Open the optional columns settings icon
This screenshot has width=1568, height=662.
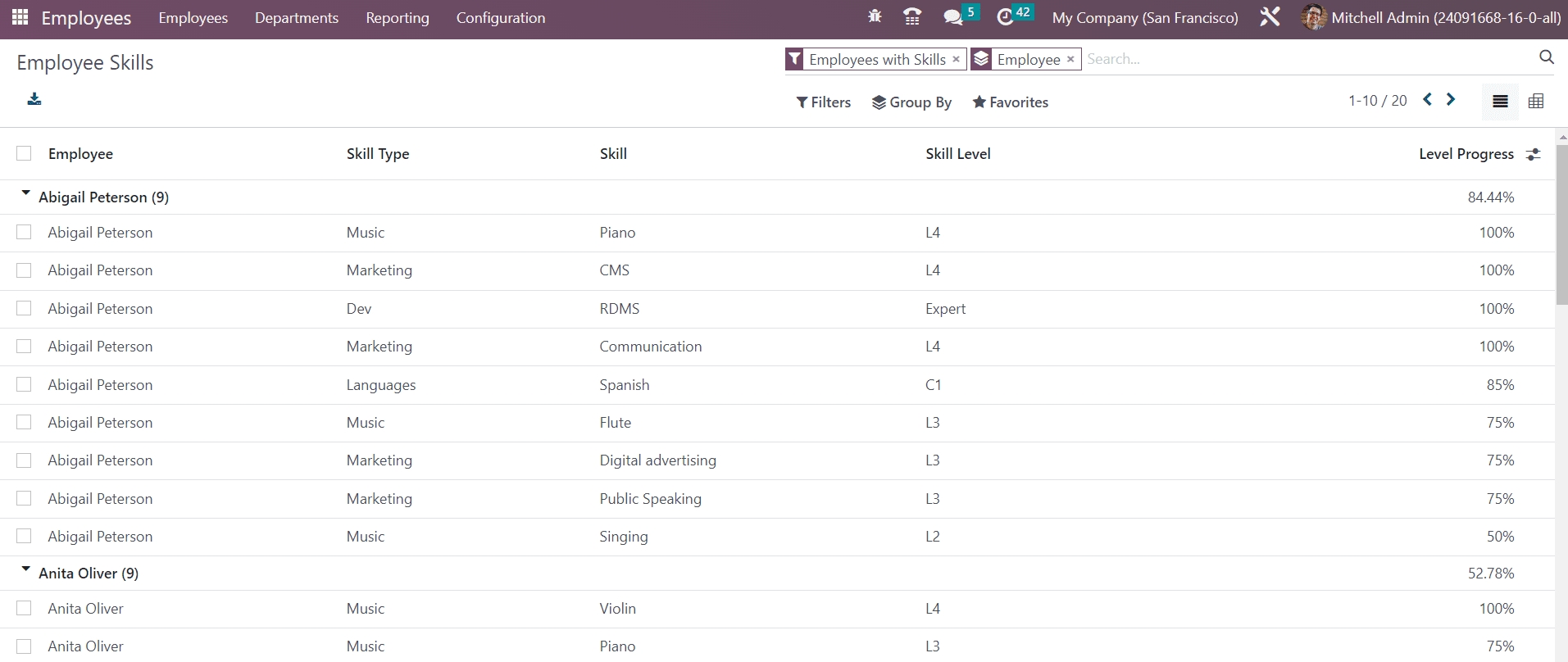pyautogui.click(x=1533, y=154)
